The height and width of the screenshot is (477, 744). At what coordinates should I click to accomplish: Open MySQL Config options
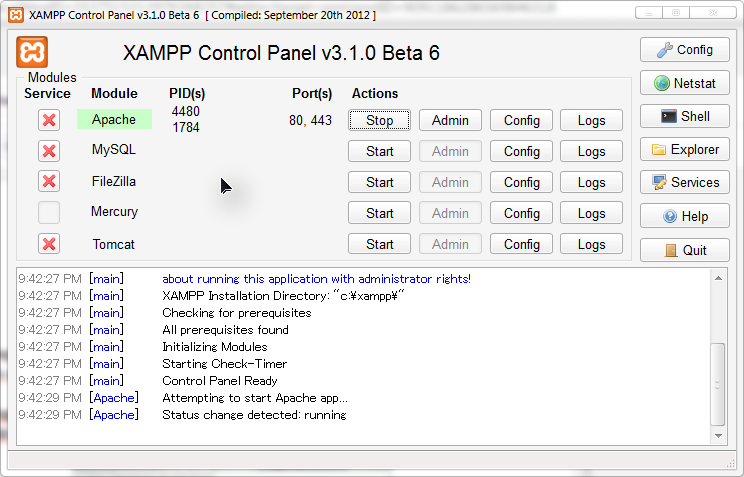(x=521, y=151)
